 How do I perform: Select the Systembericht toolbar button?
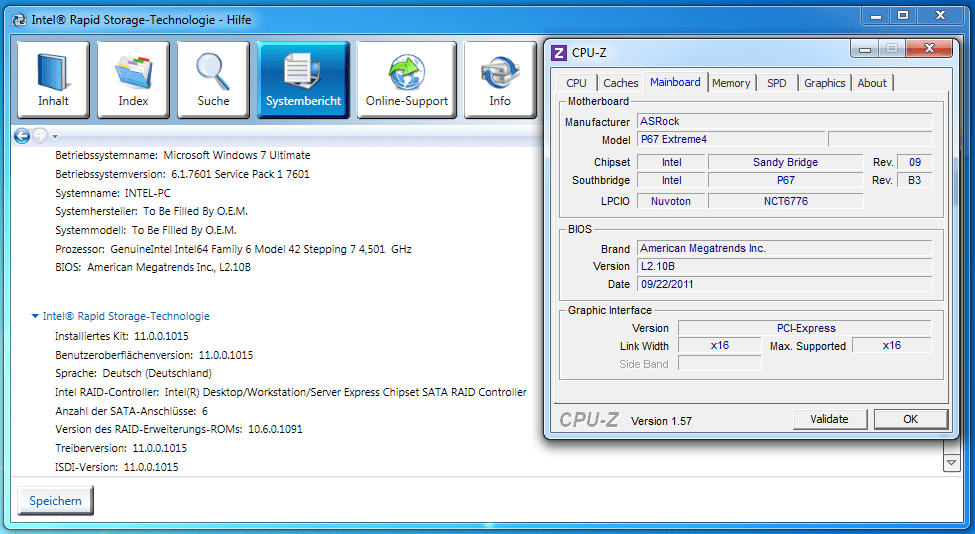[303, 80]
